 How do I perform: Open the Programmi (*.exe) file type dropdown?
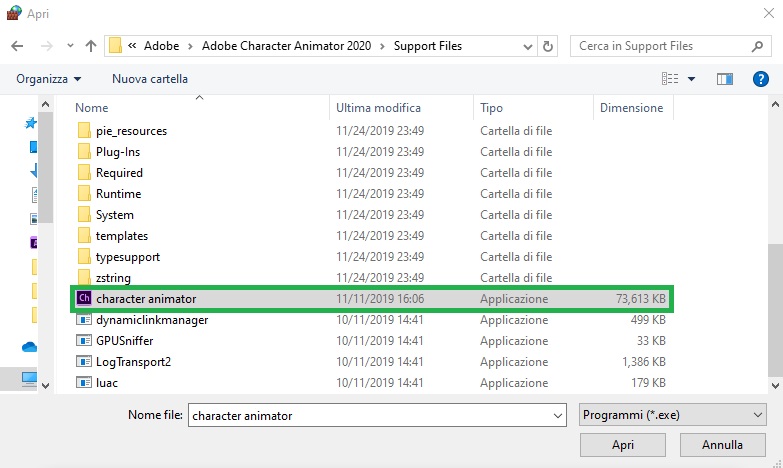click(673, 415)
